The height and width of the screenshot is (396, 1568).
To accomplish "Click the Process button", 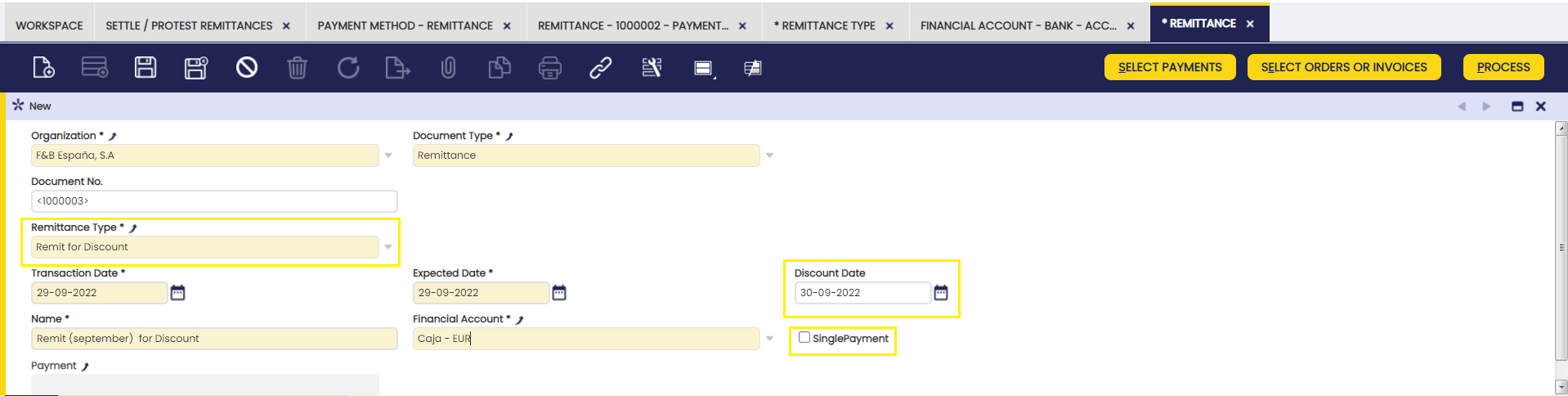I will 1503,67.
